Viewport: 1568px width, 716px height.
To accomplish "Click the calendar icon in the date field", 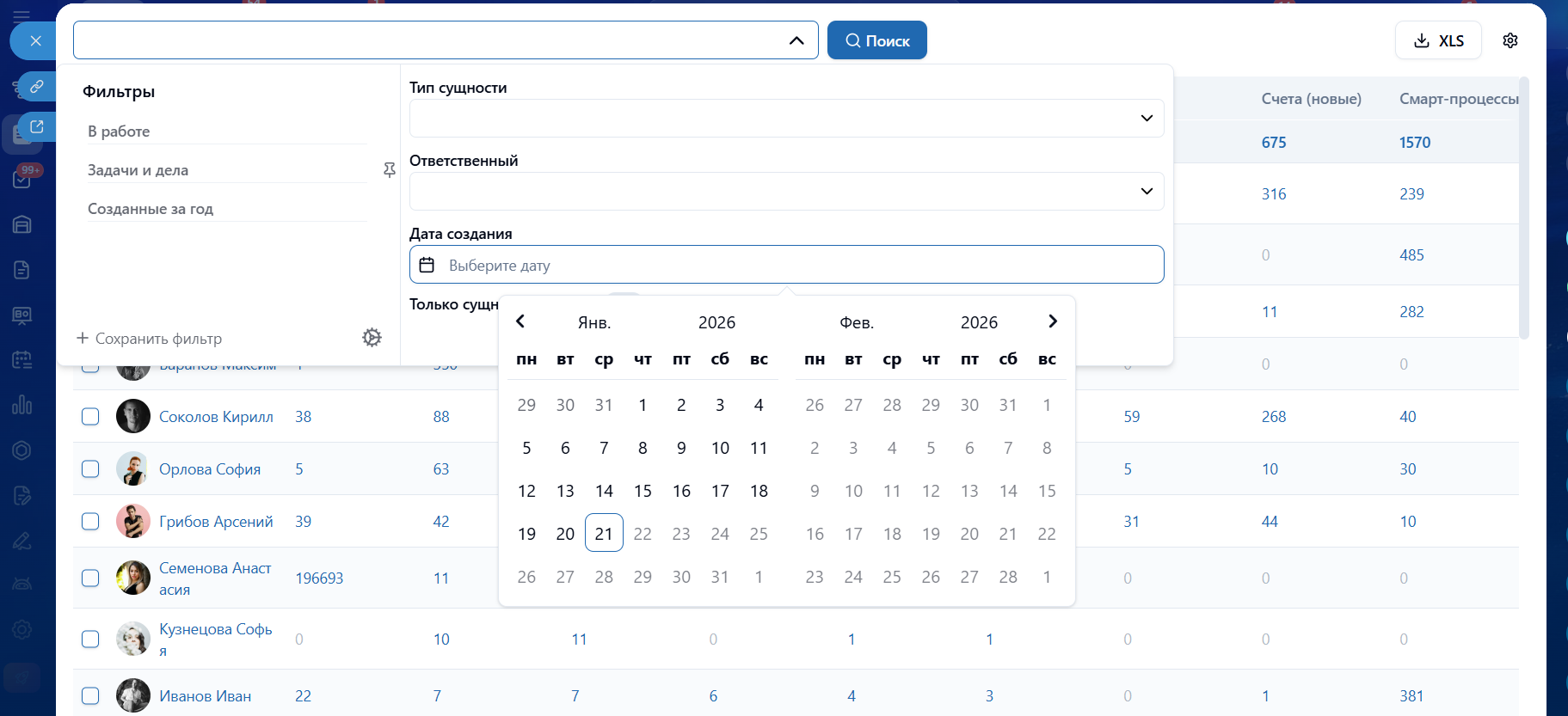I will [427, 265].
